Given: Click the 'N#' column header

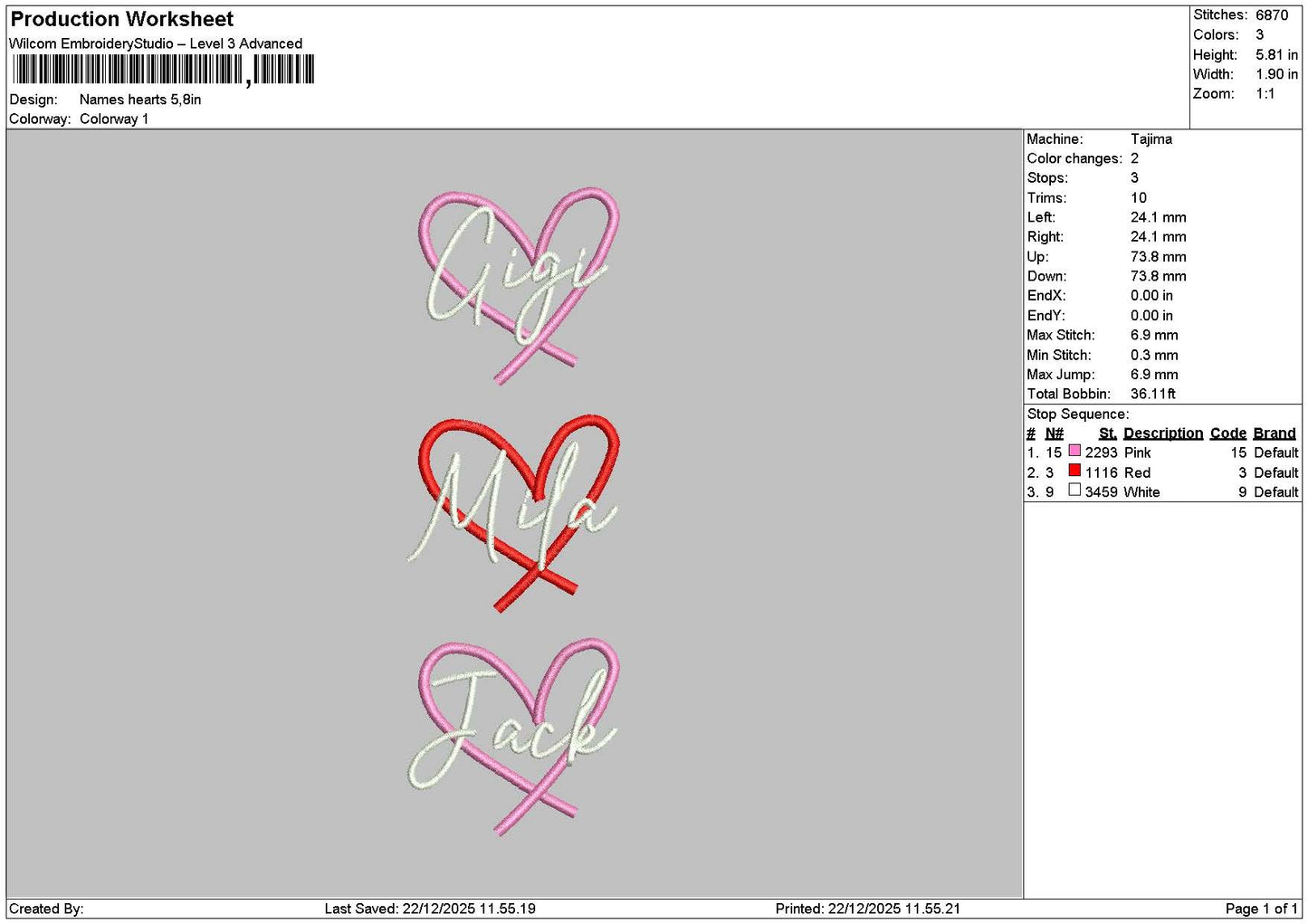Looking at the screenshot, I should pyautogui.click(x=1054, y=433).
